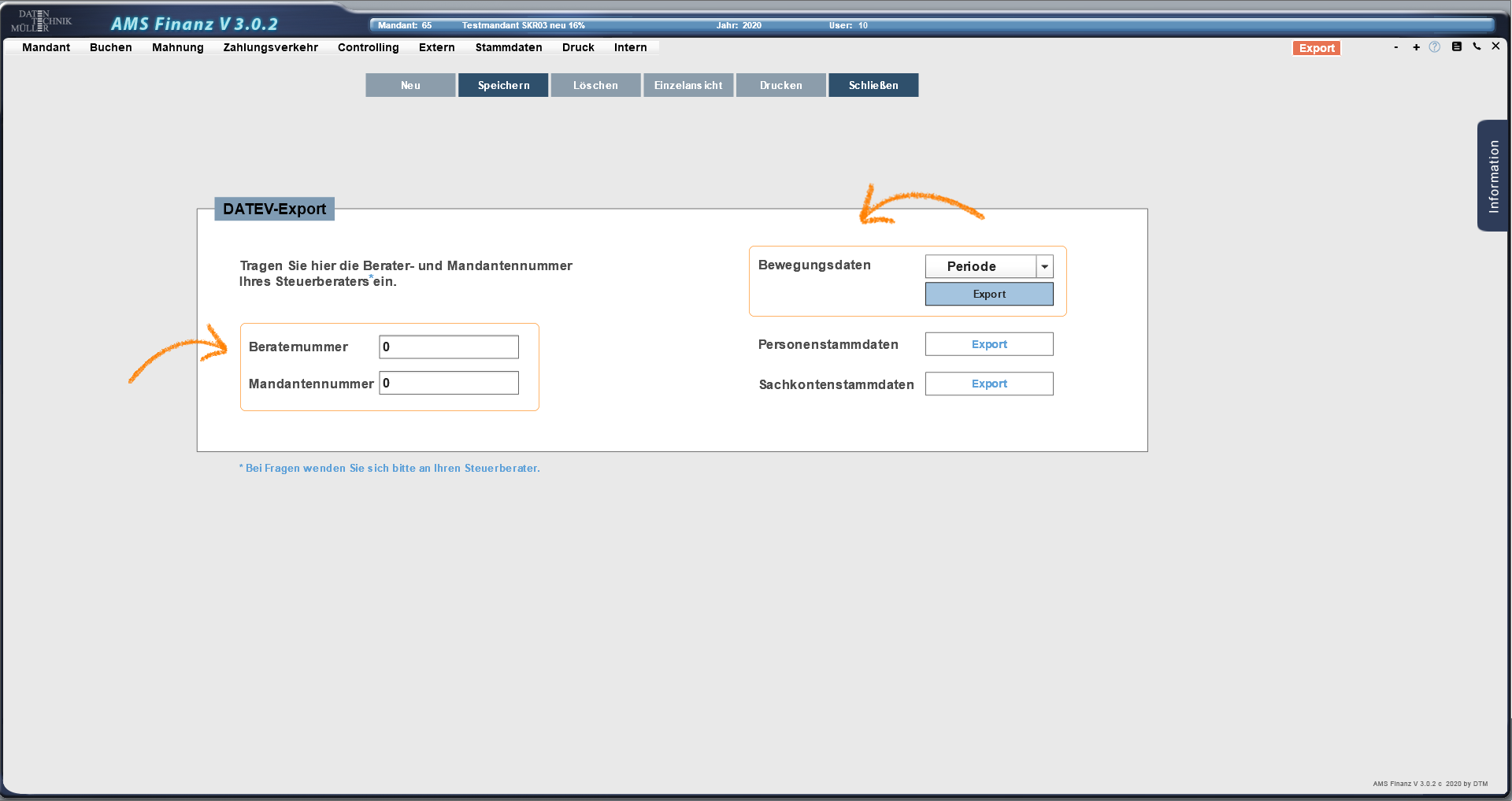Select the Beraternummer input field
This screenshot has height=801, width=1512.
448,347
